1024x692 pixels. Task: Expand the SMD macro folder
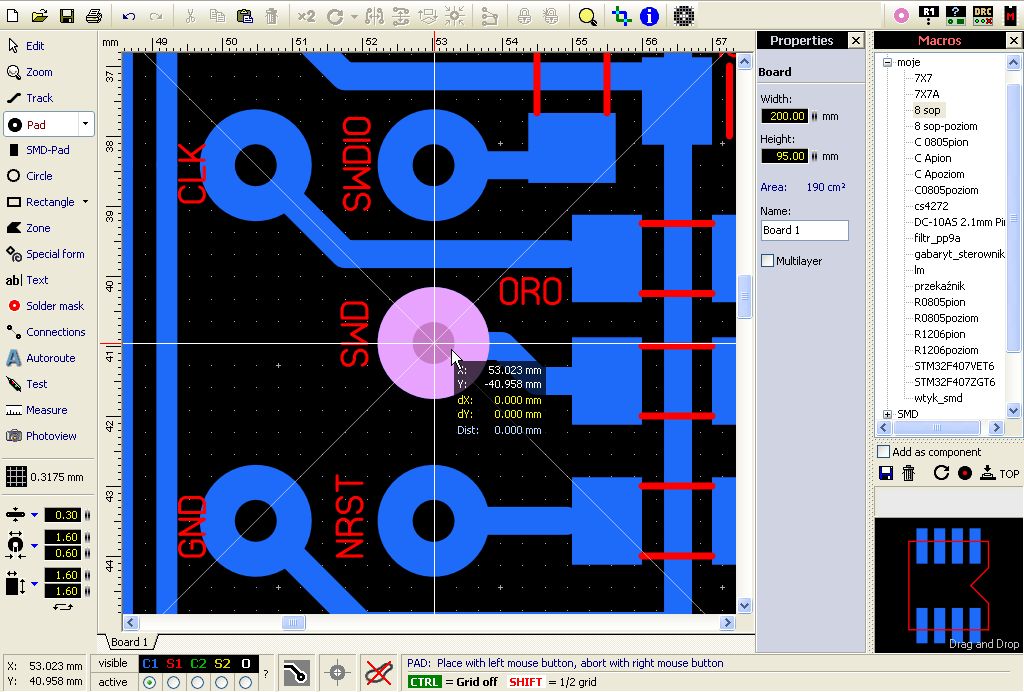click(887, 414)
